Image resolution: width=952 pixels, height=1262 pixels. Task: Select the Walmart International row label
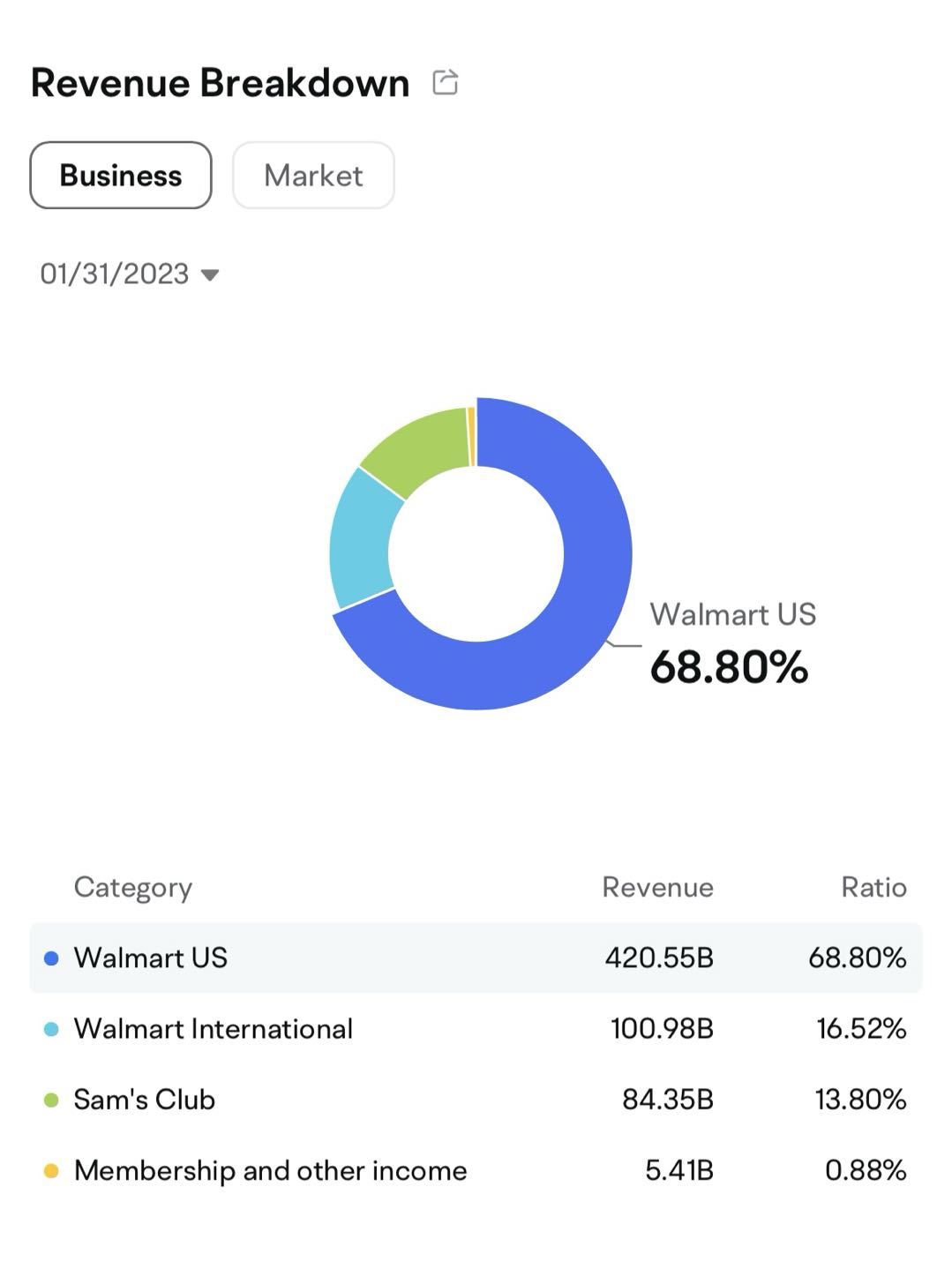point(214,1028)
